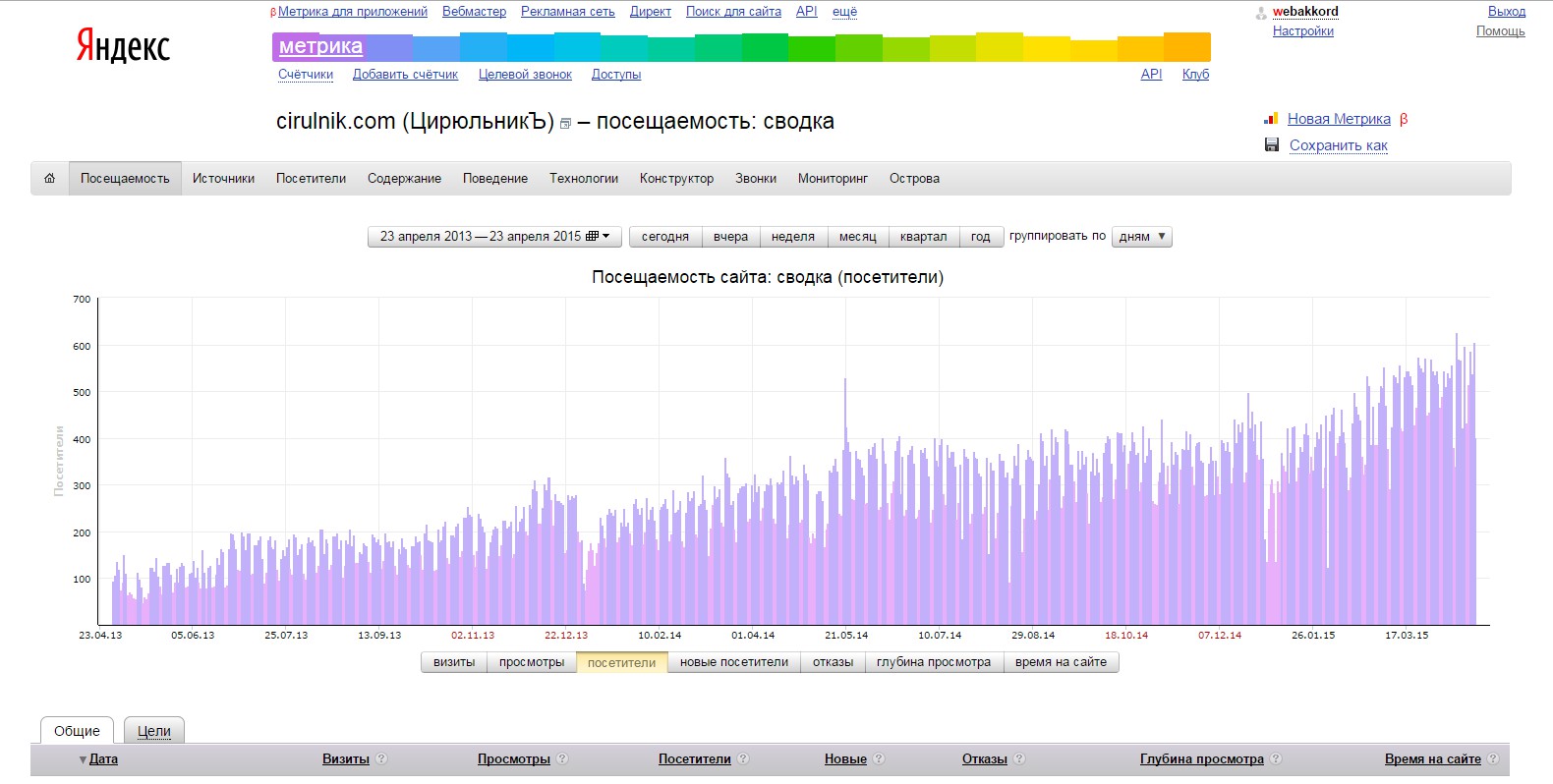
Task: Open the Содержание menu
Action: click(x=404, y=179)
